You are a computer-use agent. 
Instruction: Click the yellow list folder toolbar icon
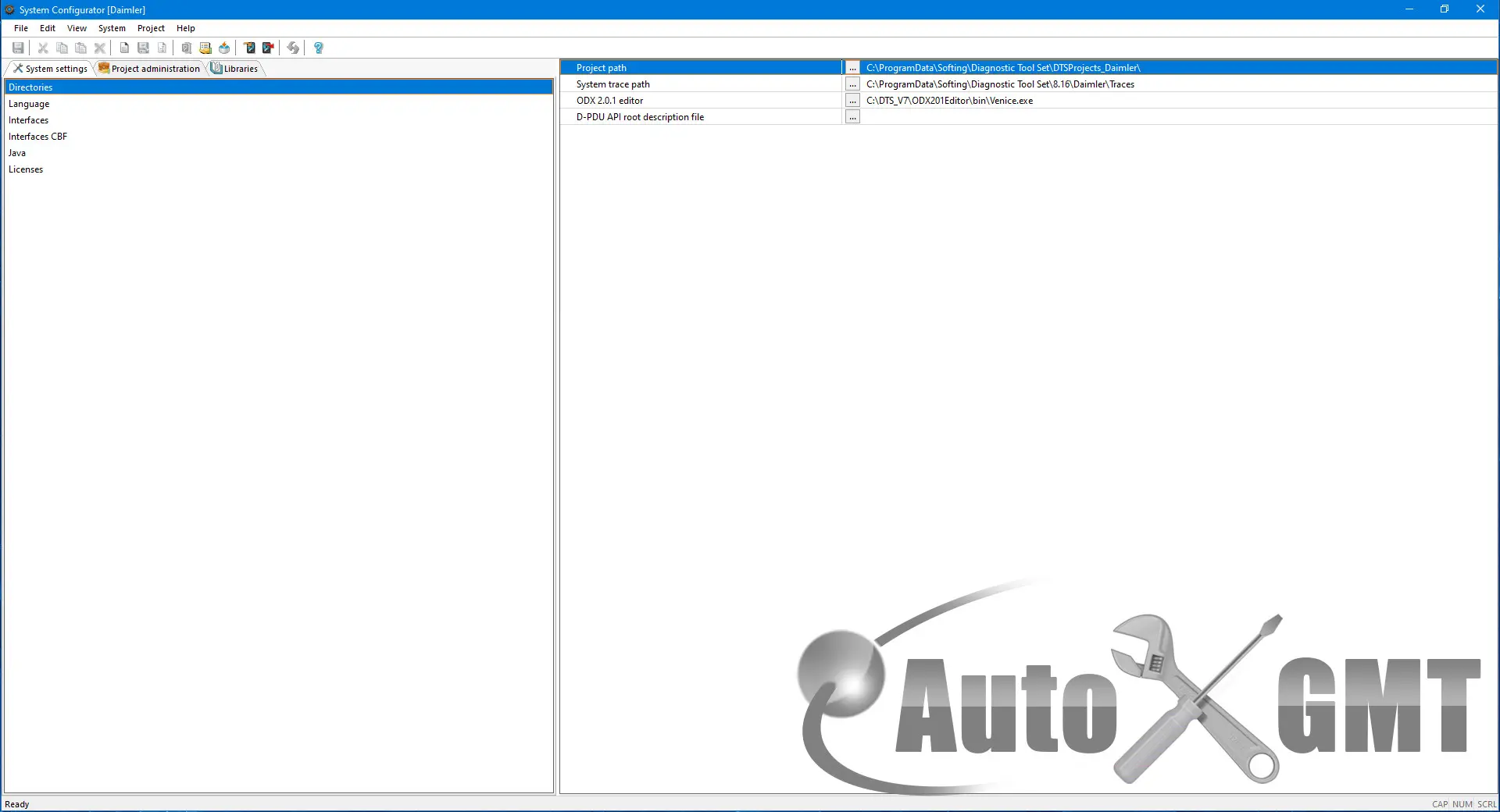(x=205, y=48)
